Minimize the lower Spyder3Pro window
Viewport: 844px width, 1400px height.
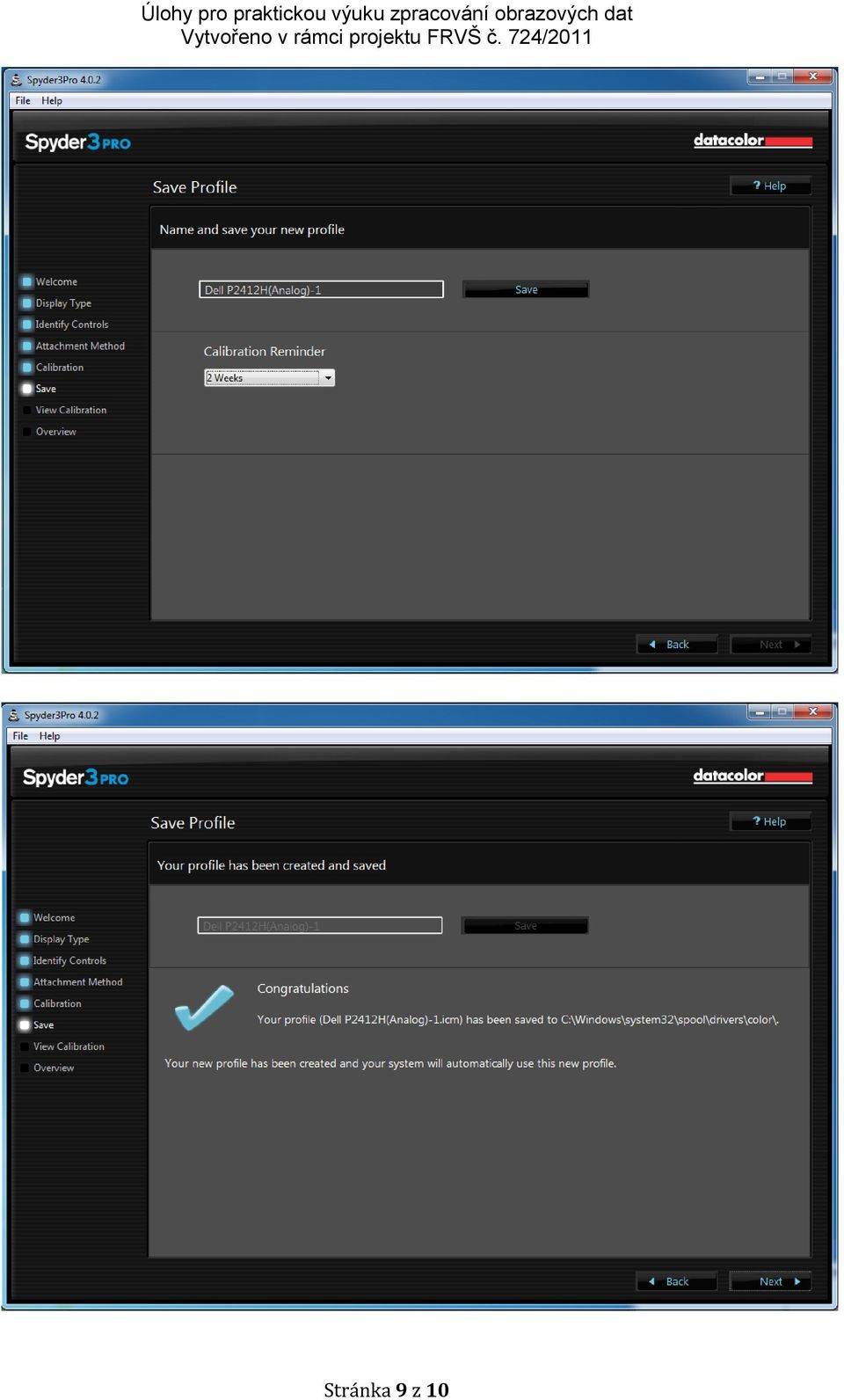760,712
